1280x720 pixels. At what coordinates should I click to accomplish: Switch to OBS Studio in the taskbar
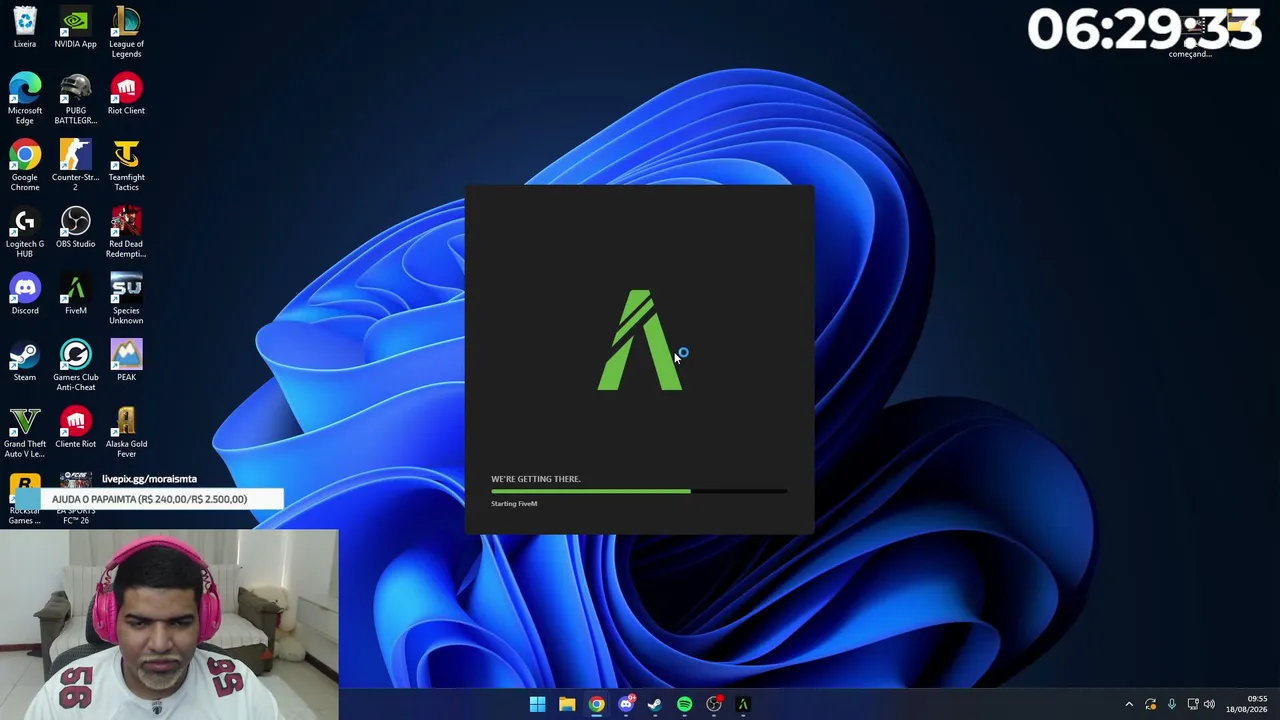(x=714, y=704)
